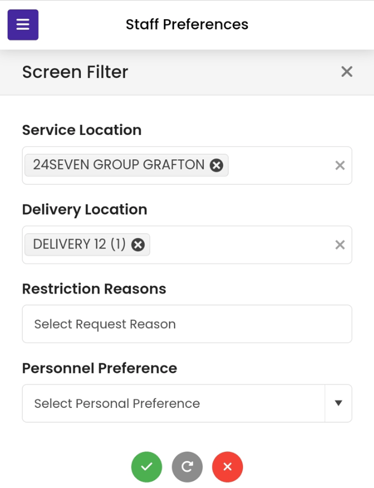This screenshot has height=488, width=374.
Task: Remove the DELIVERY 12 (1) chip
Action: coord(138,245)
